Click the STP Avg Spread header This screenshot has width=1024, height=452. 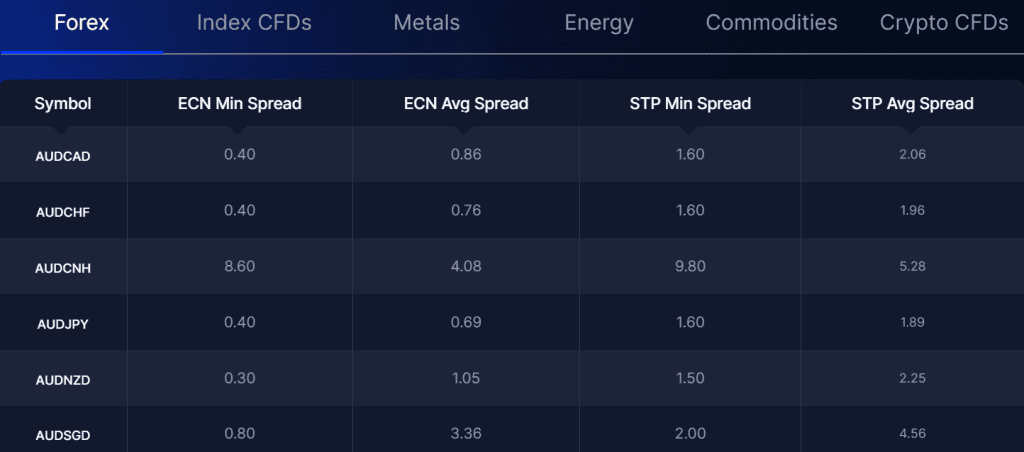(x=912, y=103)
